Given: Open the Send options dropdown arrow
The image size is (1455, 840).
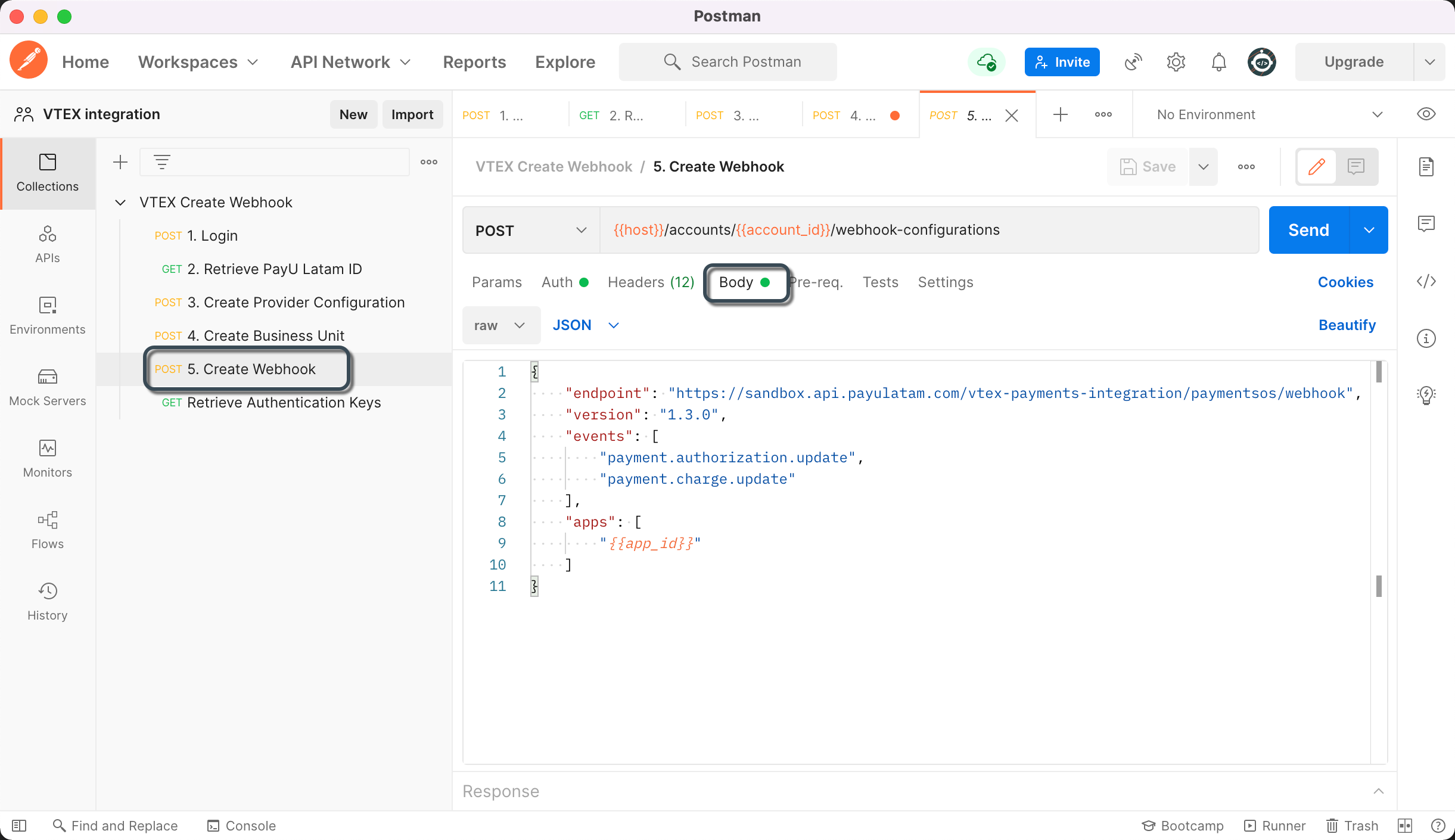Looking at the screenshot, I should tap(1369, 230).
